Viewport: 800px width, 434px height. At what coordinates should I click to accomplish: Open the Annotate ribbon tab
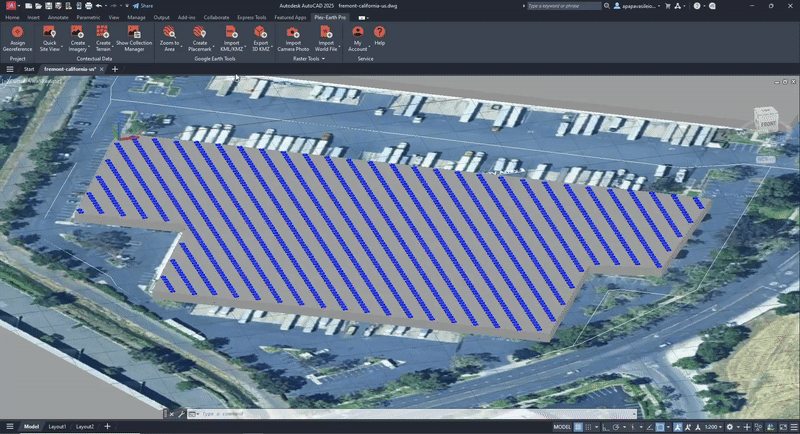(x=58, y=17)
